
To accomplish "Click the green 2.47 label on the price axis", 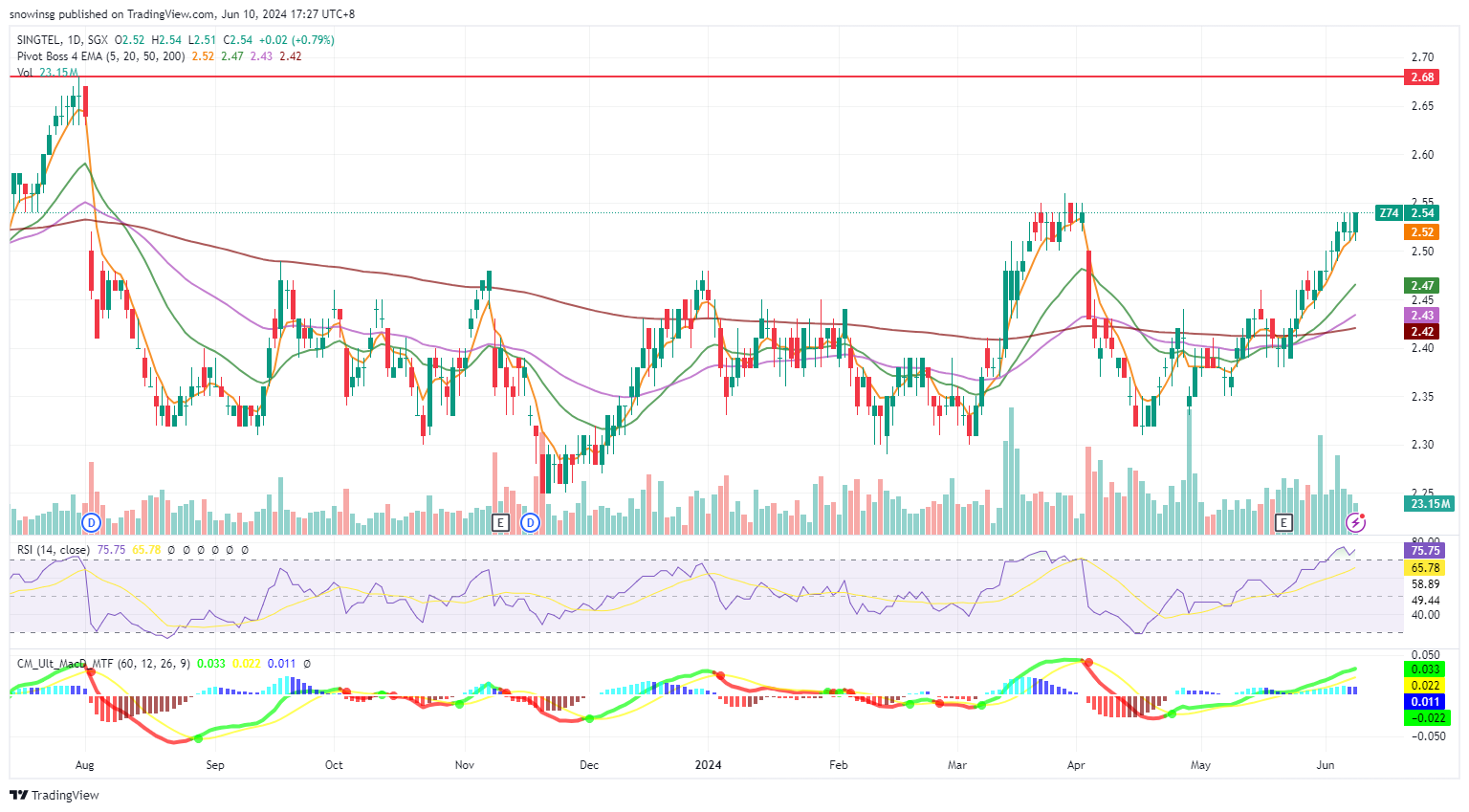I will coord(1421,285).
